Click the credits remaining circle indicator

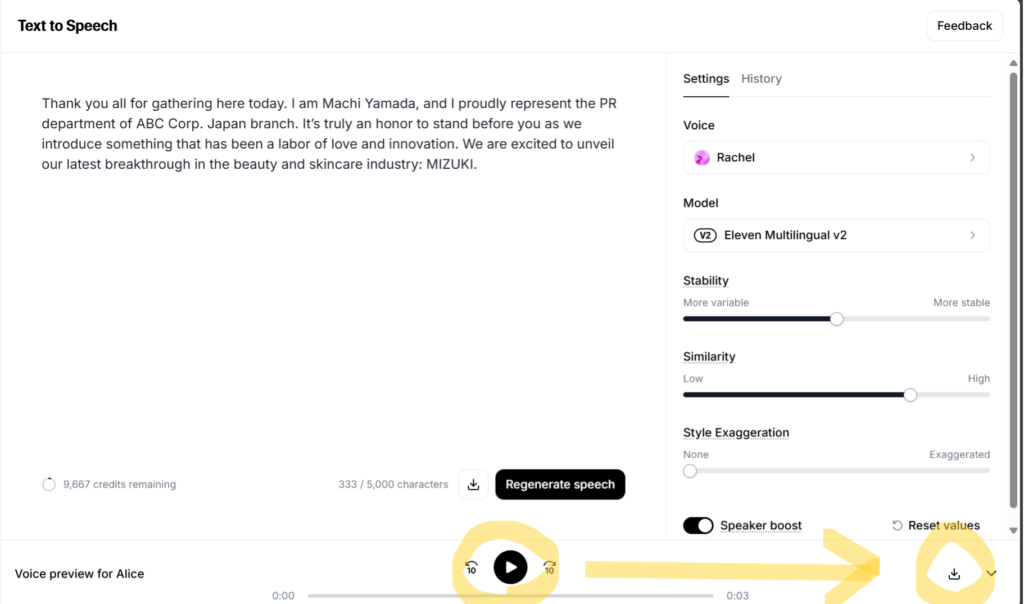(x=49, y=484)
